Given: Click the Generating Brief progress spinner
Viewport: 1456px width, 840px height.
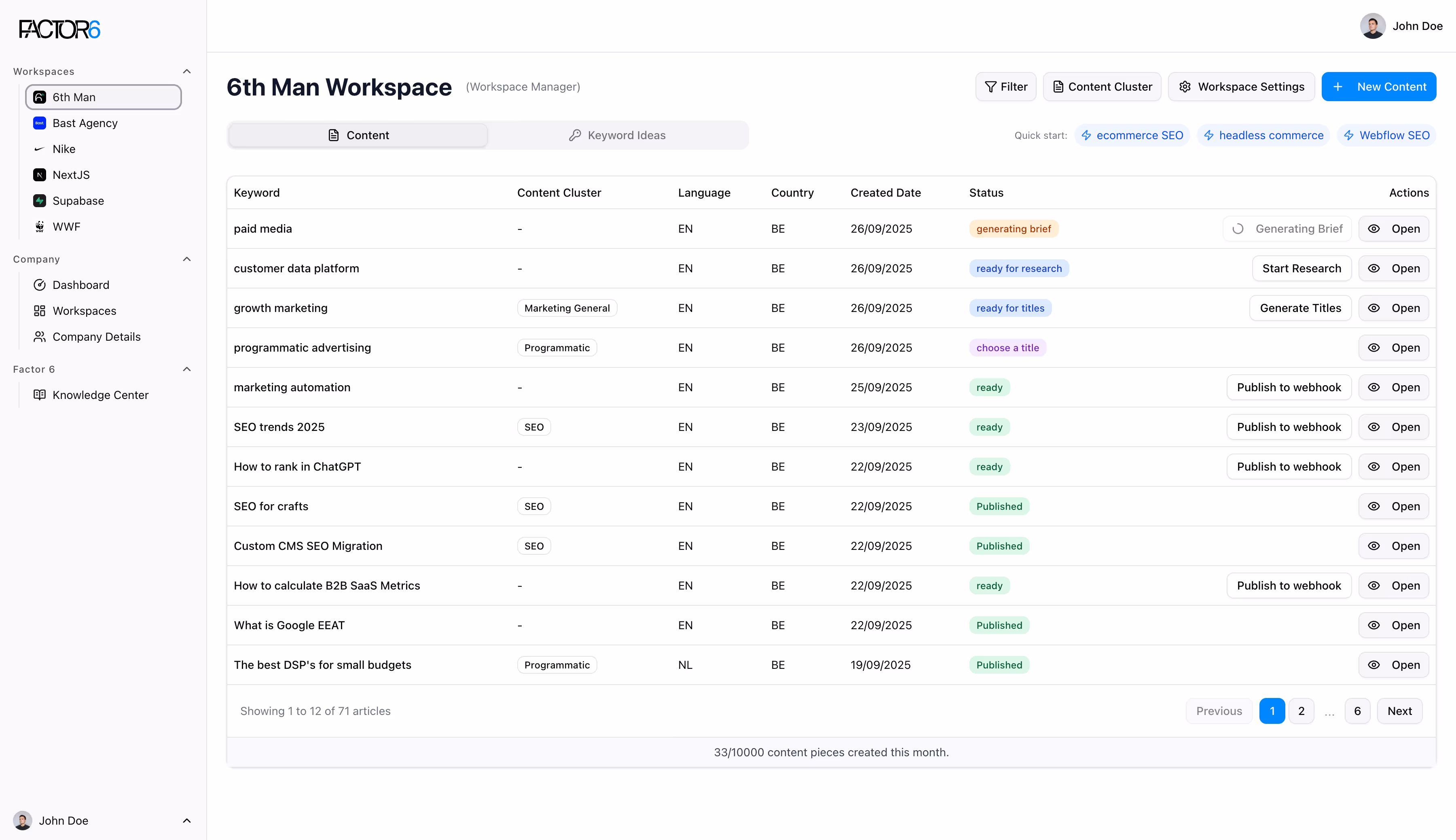Looking at the screenshot, I should [1238, 229].
